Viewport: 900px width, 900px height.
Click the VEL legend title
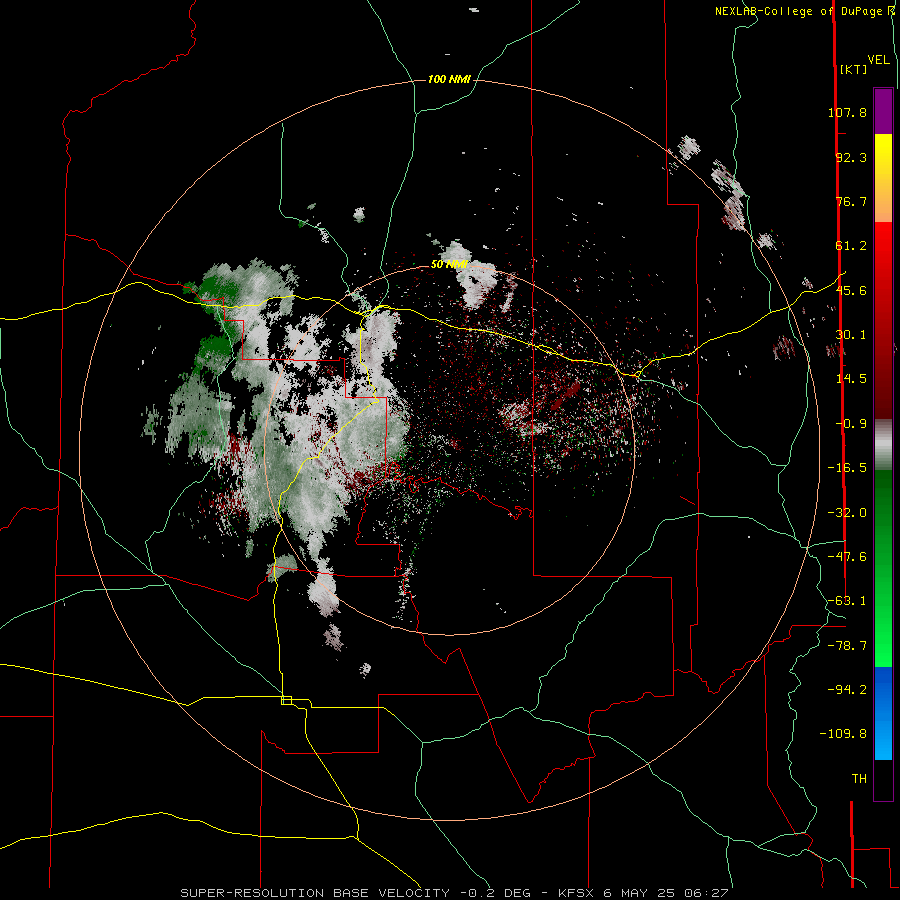(x=878, y=60)
